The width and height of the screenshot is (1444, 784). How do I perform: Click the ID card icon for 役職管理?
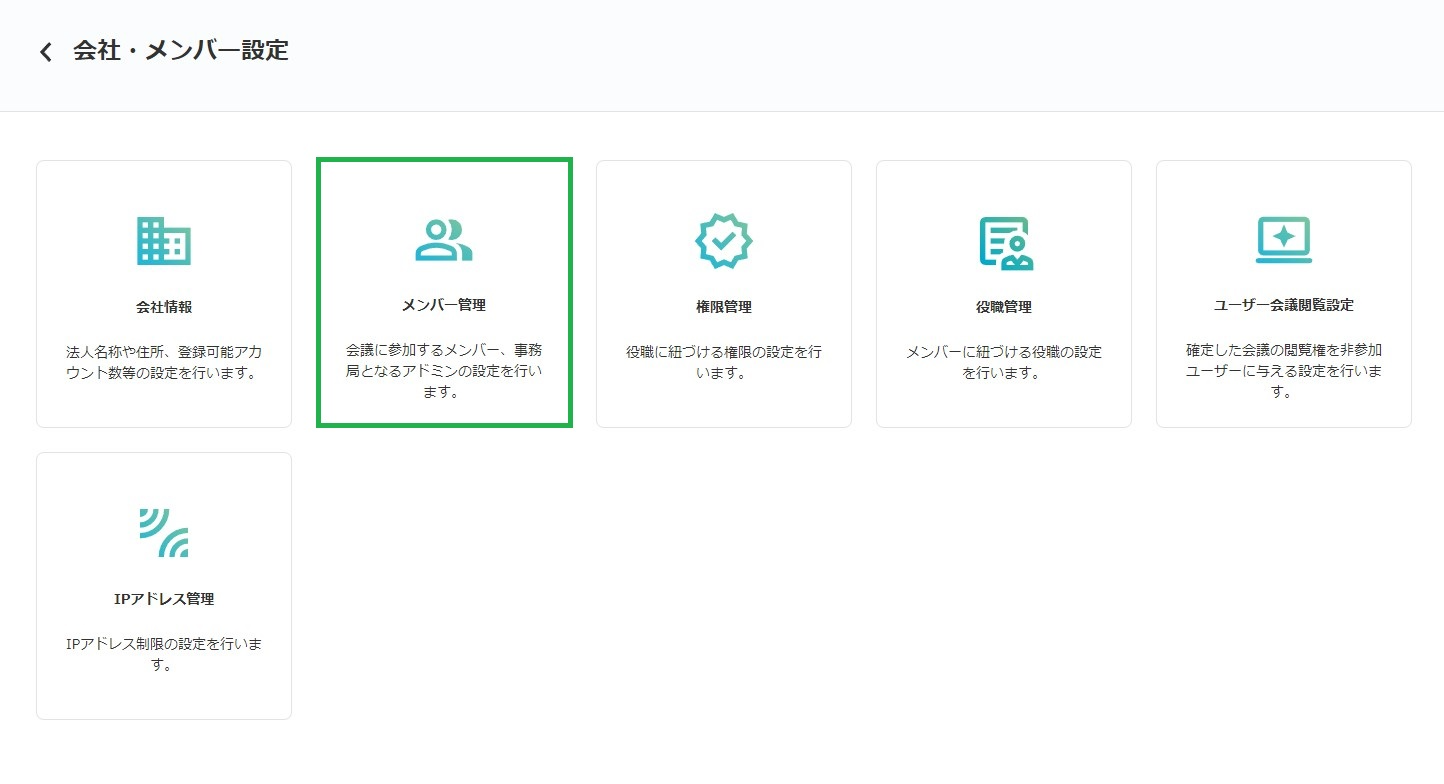[1004, 242]
